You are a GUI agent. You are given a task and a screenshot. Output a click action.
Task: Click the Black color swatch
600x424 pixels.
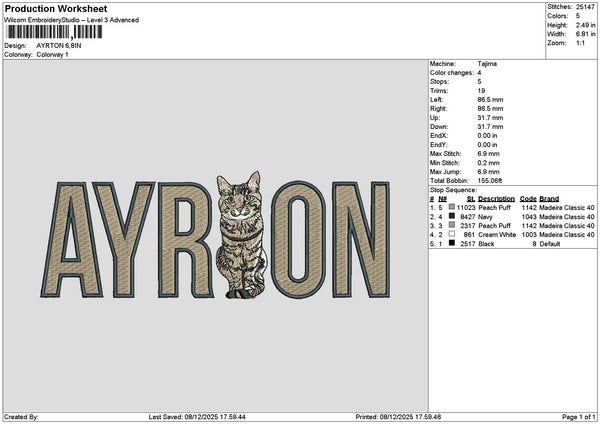(452, 243)
